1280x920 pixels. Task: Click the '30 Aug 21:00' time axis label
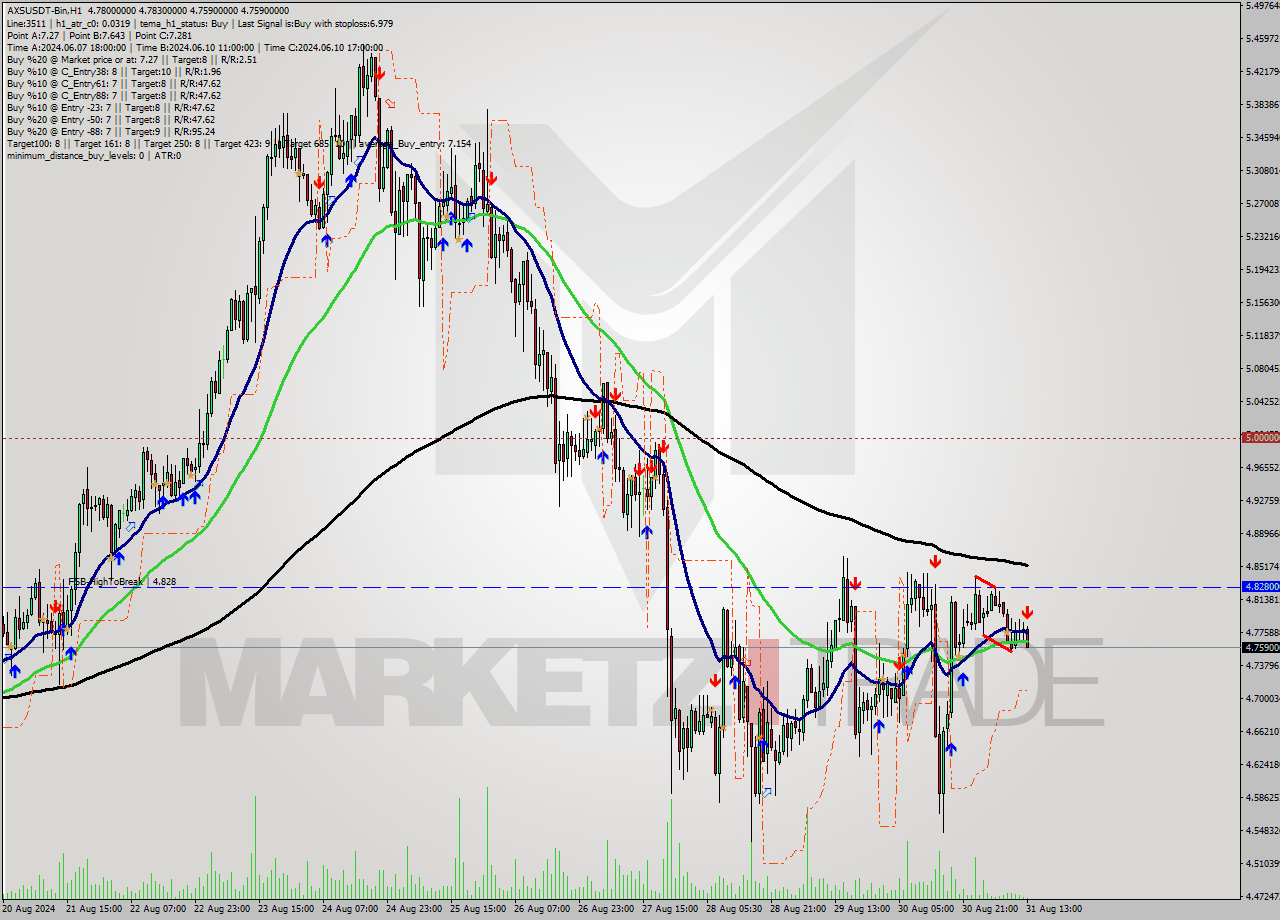pos(991,908)
